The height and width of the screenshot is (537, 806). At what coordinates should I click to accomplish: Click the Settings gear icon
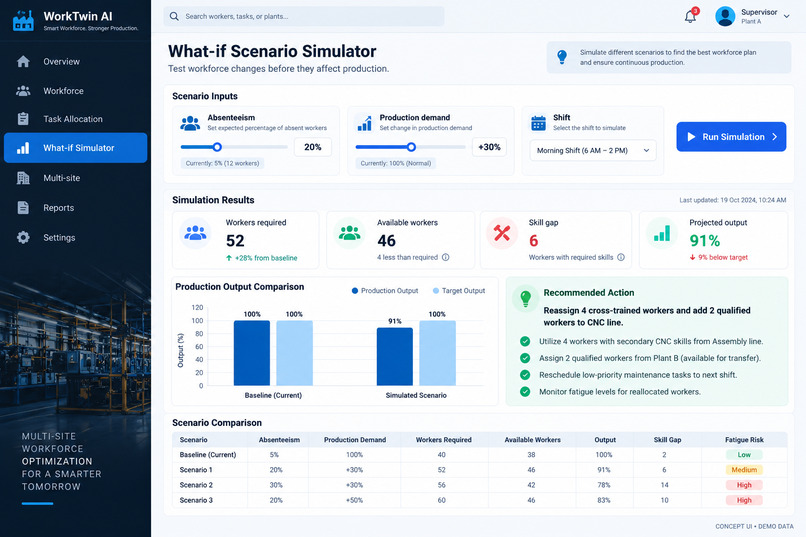[x=23, y=237]
